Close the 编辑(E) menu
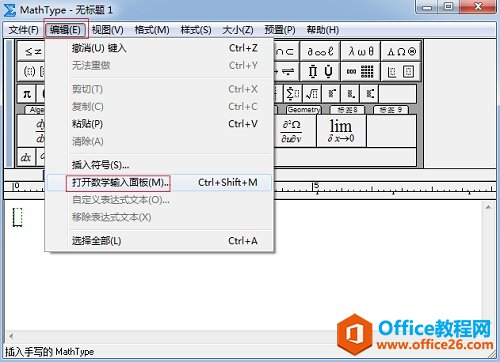 [x=65, y=30]
